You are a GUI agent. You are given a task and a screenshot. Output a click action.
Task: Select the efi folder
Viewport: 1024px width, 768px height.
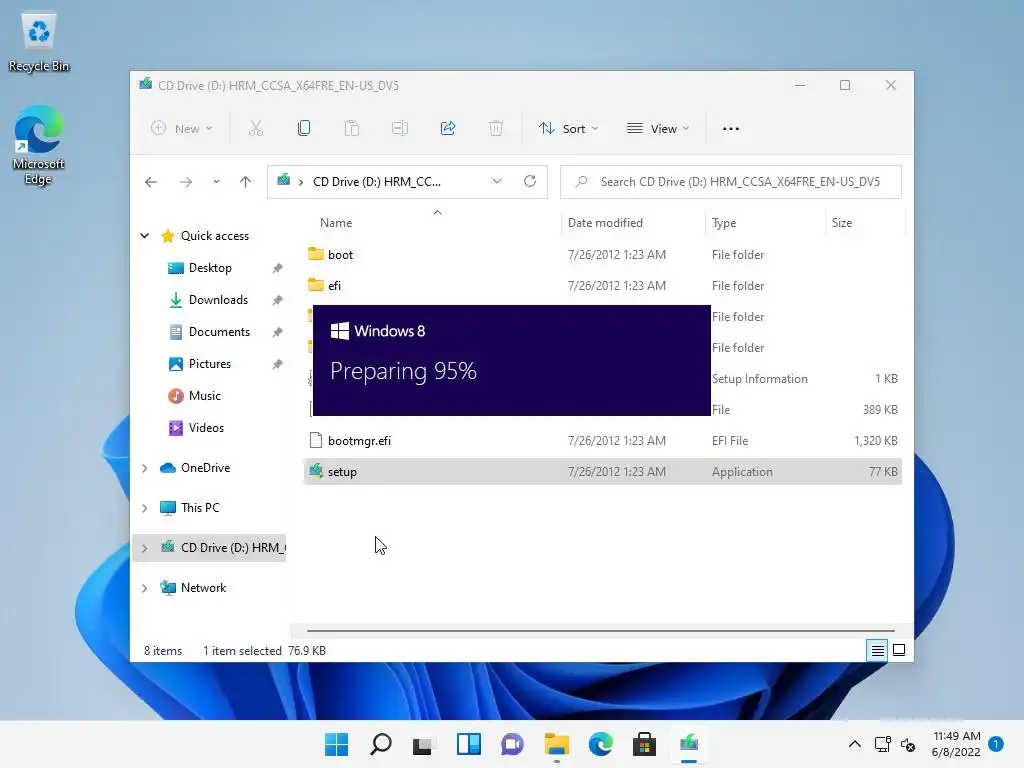pos(602,286)
